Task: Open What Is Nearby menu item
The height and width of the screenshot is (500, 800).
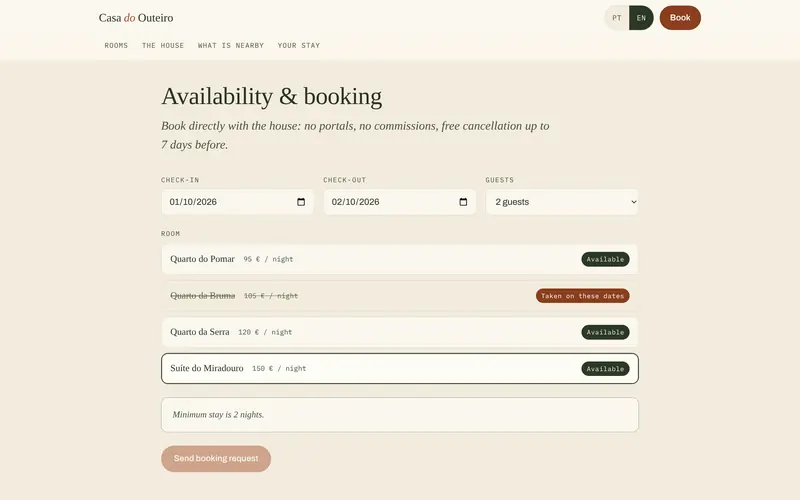Action: pyautogui.click(x=231, y=45)
